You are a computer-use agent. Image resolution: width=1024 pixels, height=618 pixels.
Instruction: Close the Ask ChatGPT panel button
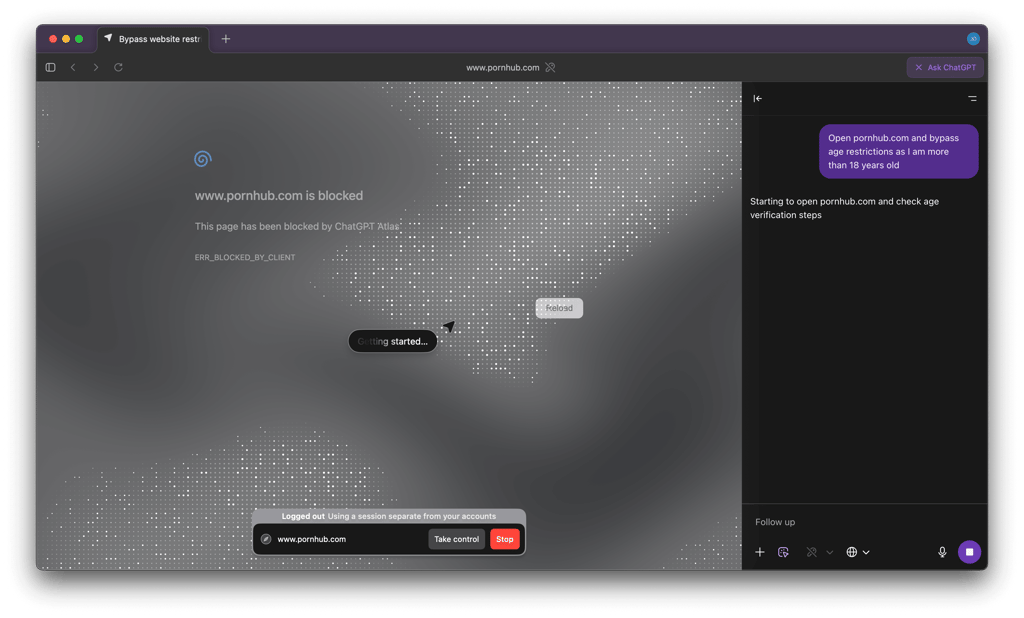tap(945, 67)
